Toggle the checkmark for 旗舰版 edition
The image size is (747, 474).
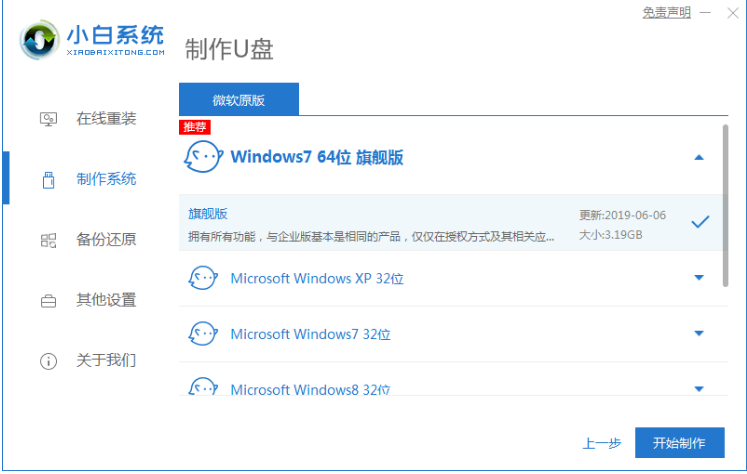(700, 222)
